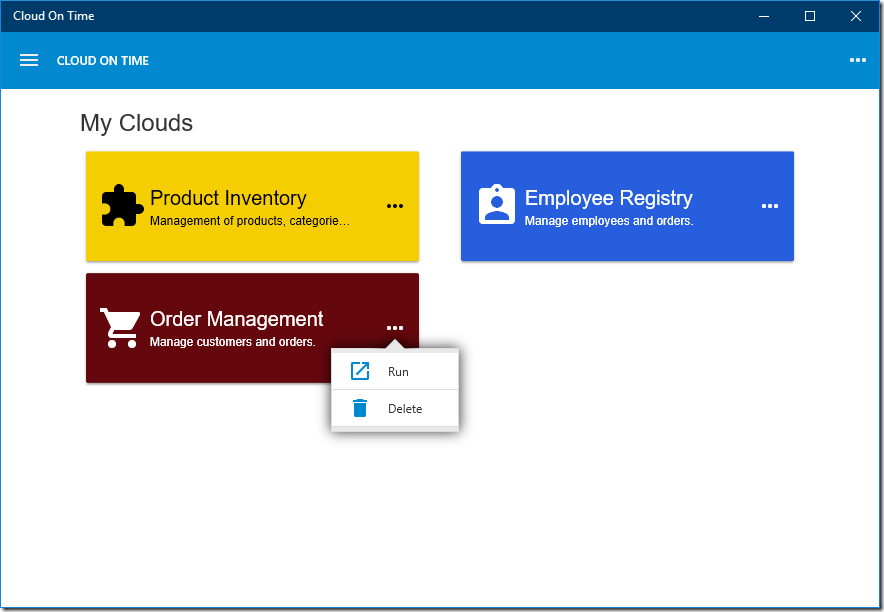Click the CLOUD ON TIME app bar title
The height and width of the screenshot is (612, 884).
point(103,61)
